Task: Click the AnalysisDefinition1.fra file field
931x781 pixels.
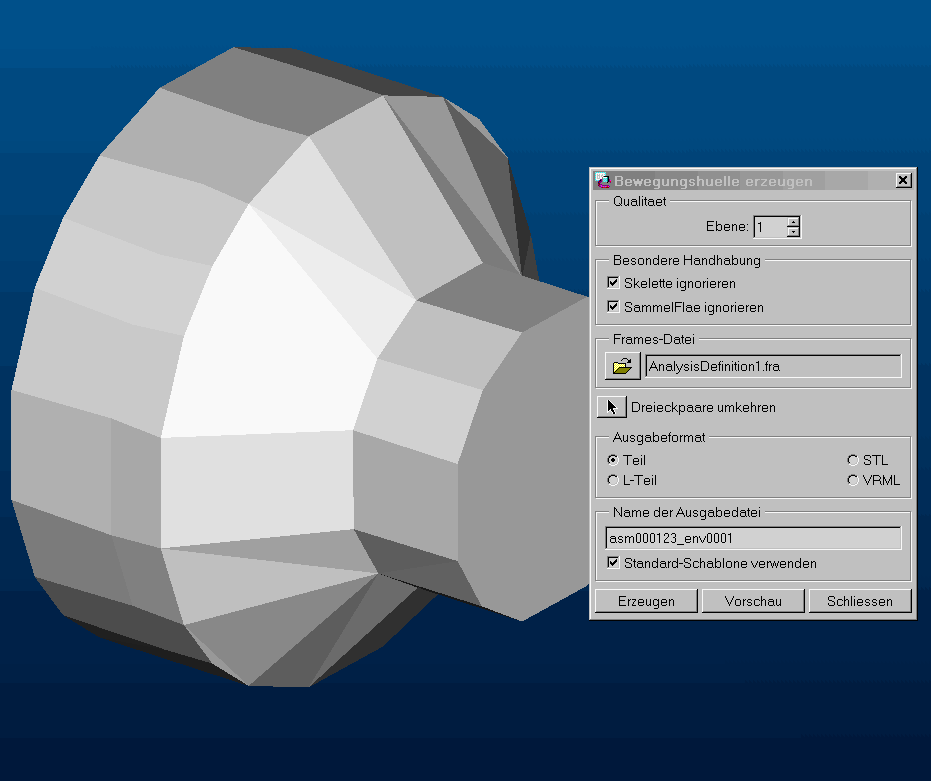Action: [773, 366]
